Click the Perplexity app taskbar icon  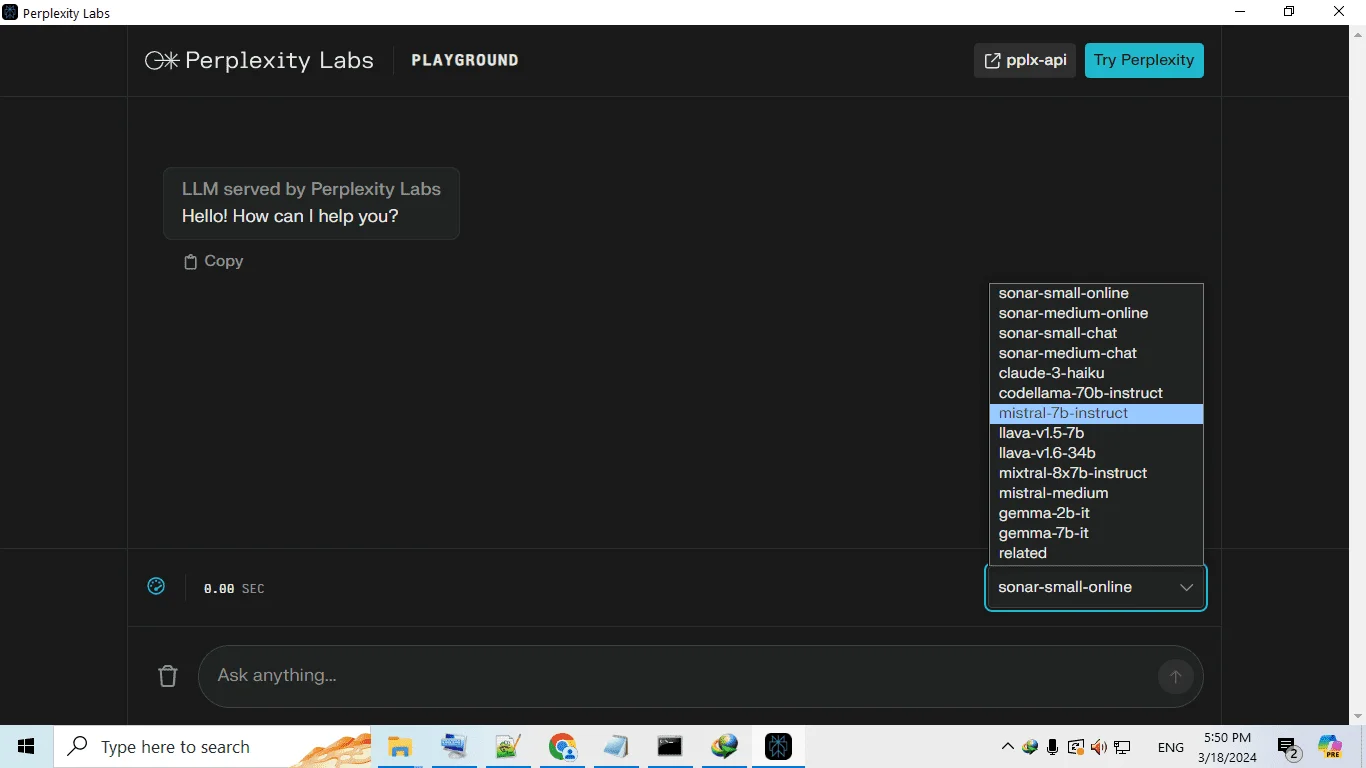[x=778, y=747]
